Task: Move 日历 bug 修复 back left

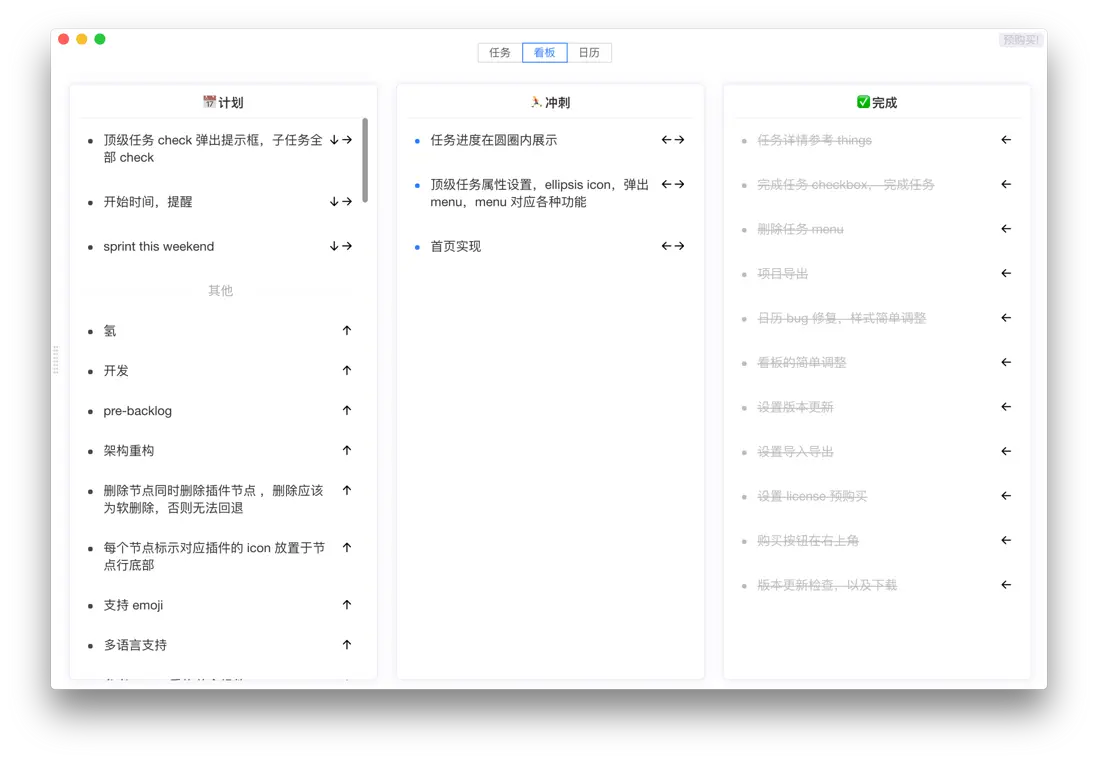Action: [1006, 318]
